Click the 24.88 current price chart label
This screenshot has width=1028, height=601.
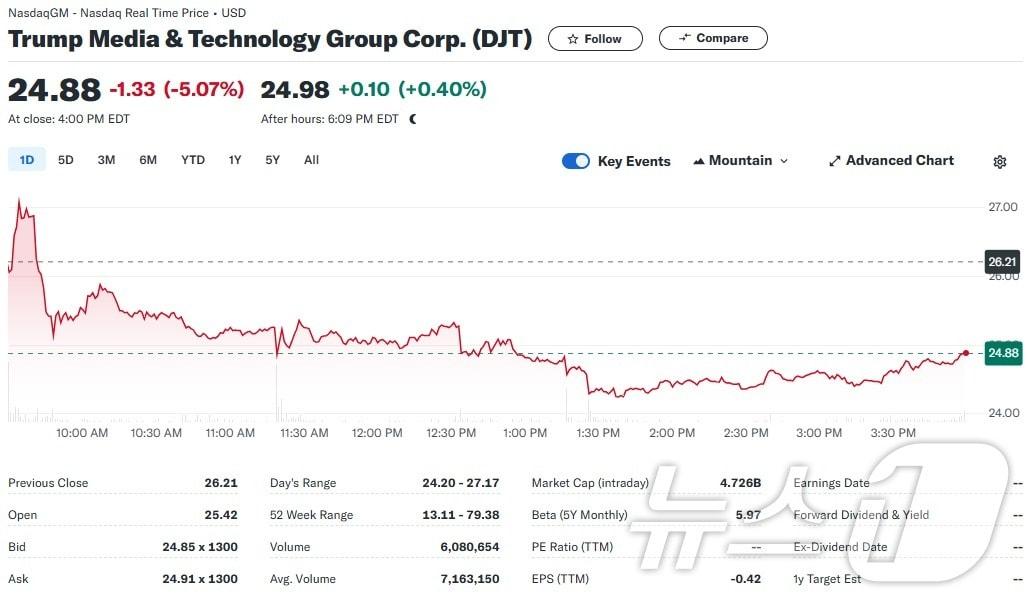pyautogui.click(x=1002, y=353)
